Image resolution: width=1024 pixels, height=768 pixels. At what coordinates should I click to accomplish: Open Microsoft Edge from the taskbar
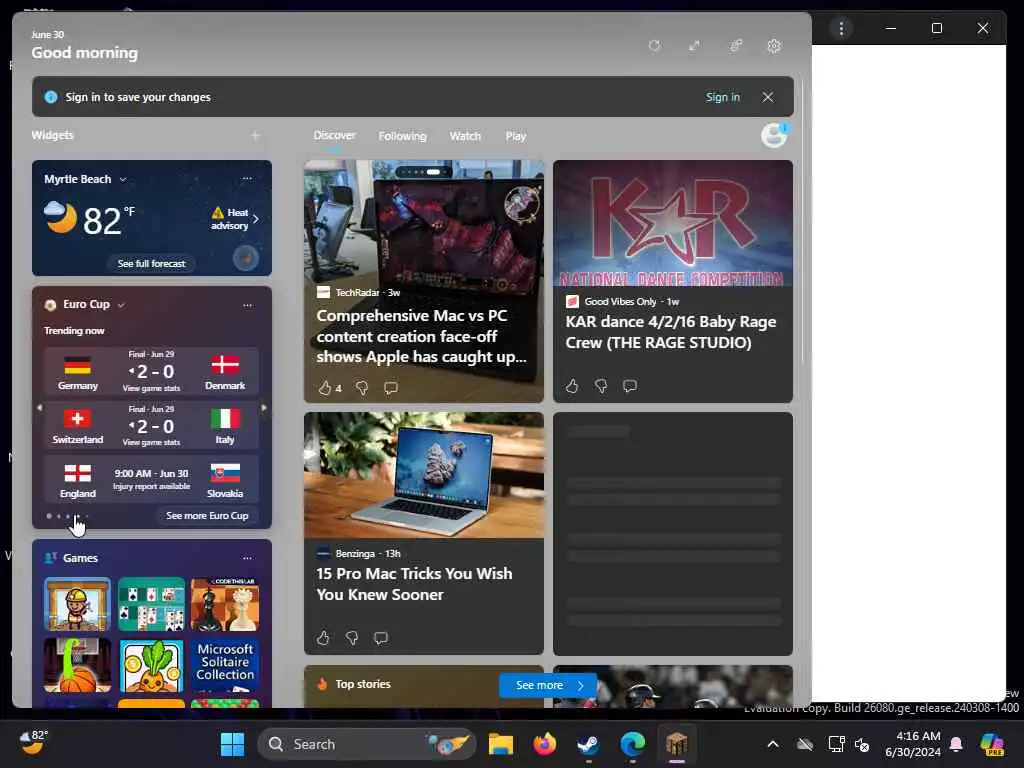click(x=632, y=744)
